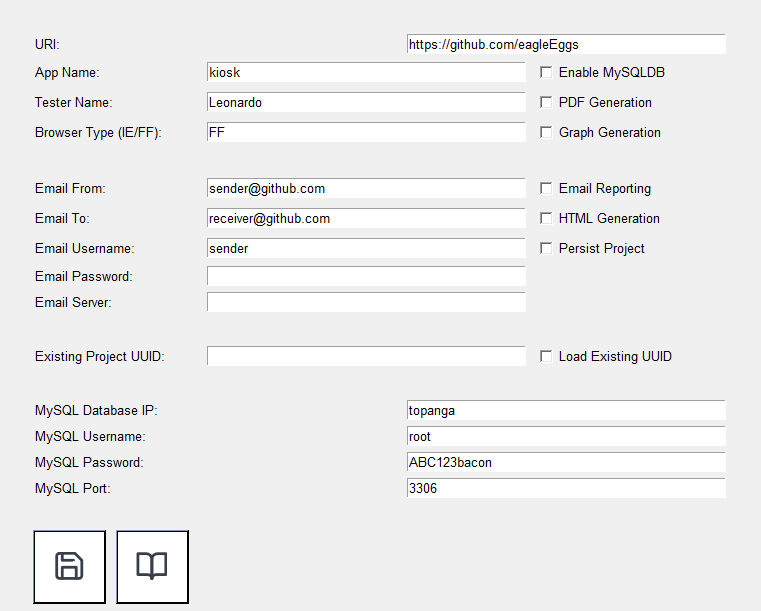
Task: Toggle PDF Generation checkbox
Action: pos(546,102)
